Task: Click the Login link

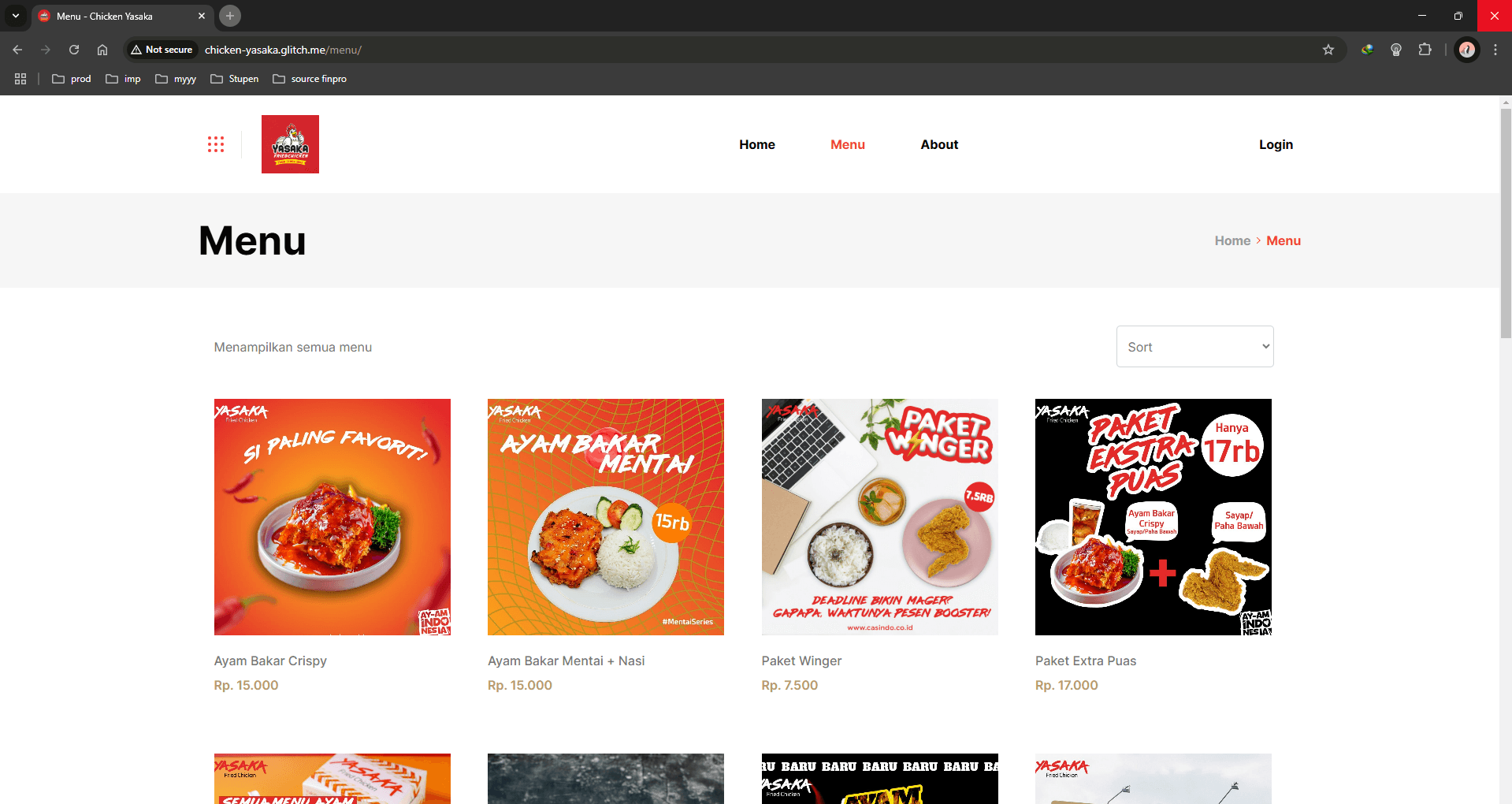Action: click(1276, 144)
